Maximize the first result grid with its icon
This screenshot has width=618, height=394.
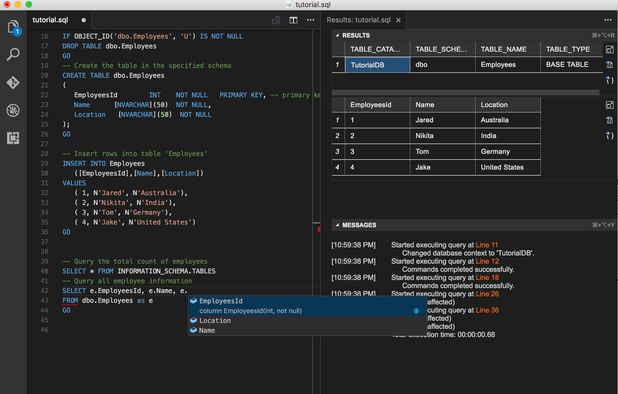pos(609,50)
